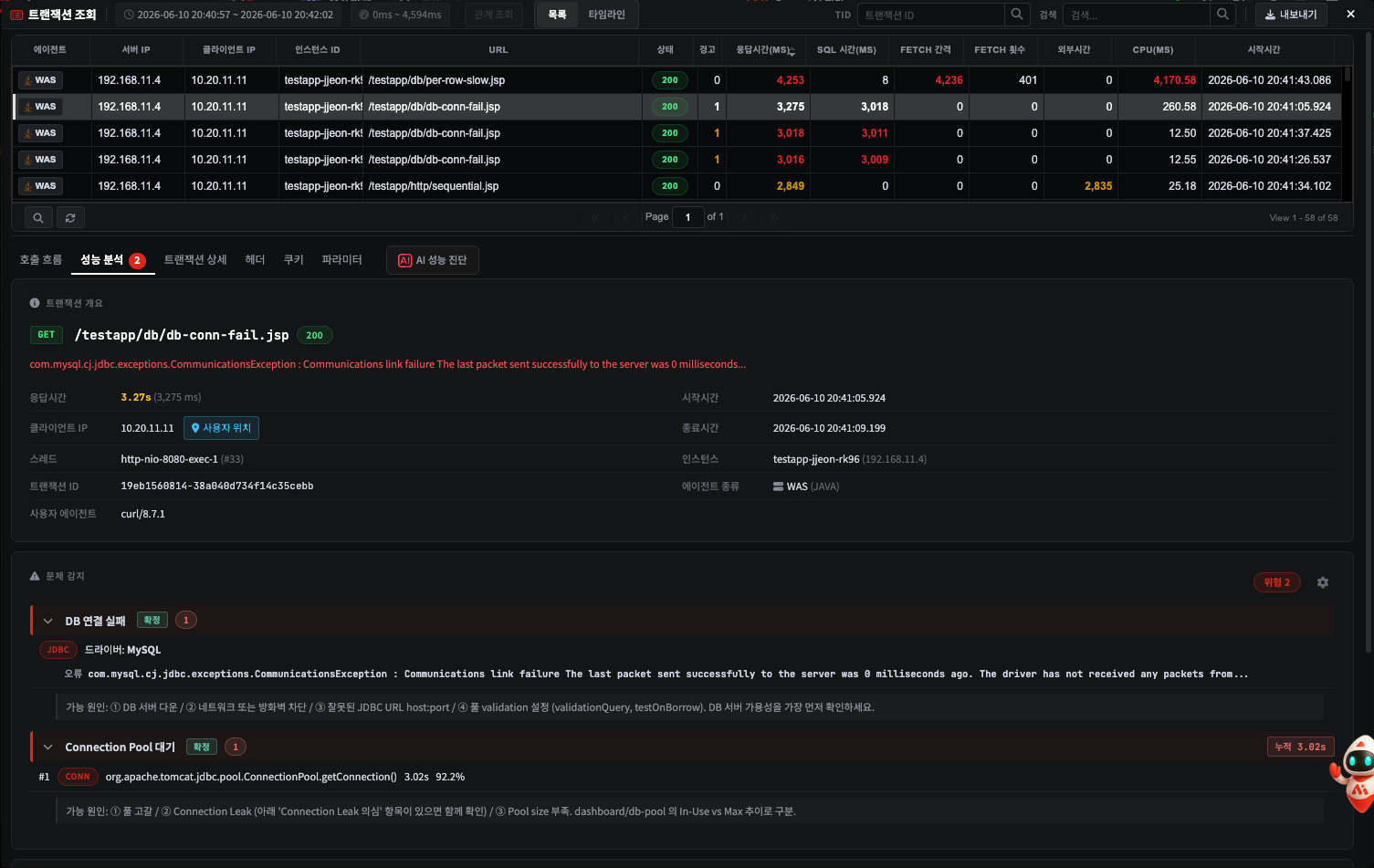
Task: Select the /testapp/db/per-row-slow.jsp row
Action: [x=677, y=80]
